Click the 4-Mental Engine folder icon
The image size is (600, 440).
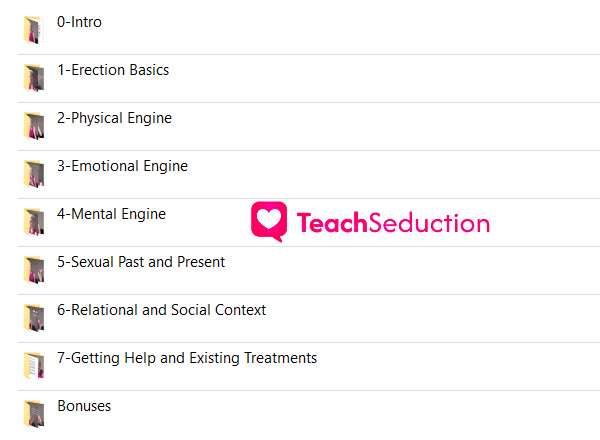[x=34, y=222]
